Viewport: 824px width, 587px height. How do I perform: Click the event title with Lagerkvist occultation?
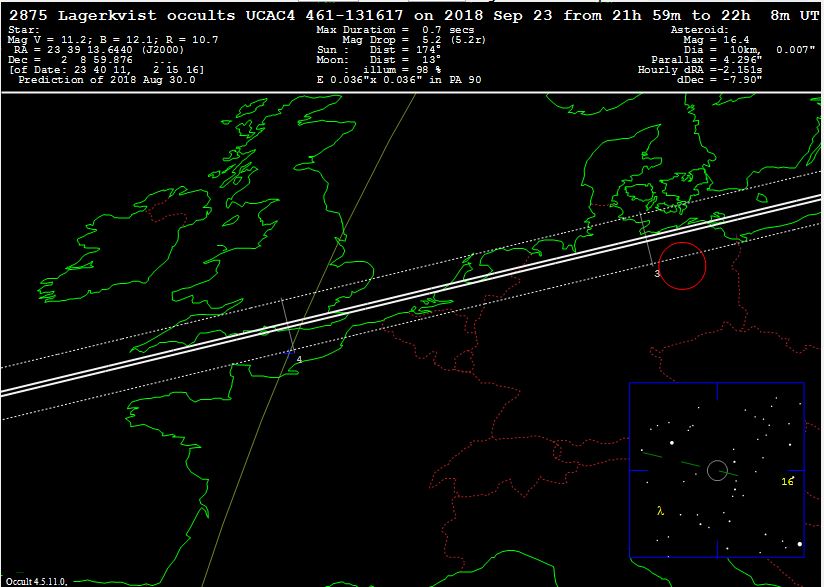pyautogui.click(x=411, y=15)
